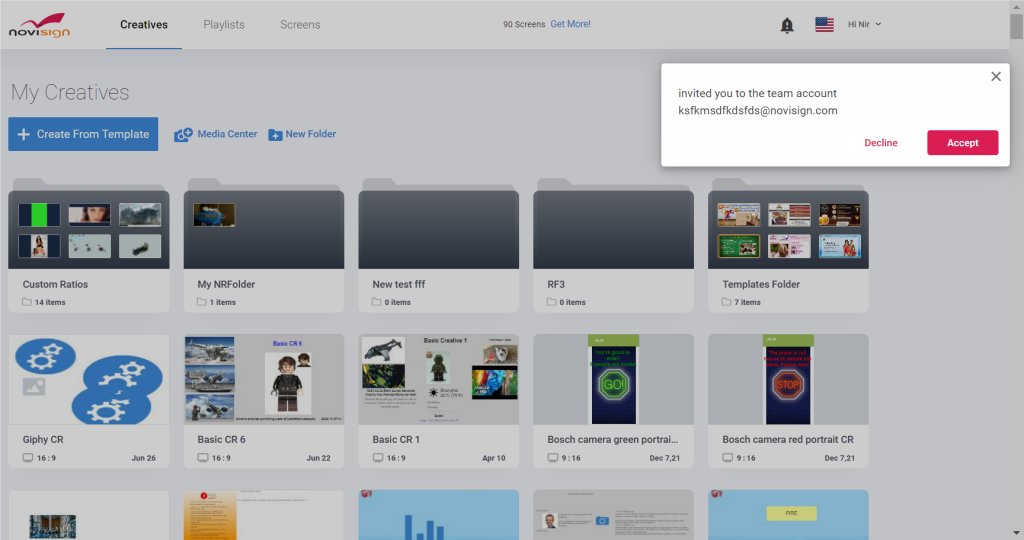
Task: Click the screen icon under Giphy CR
Action: pyautogui.click(x=28, y=458)
